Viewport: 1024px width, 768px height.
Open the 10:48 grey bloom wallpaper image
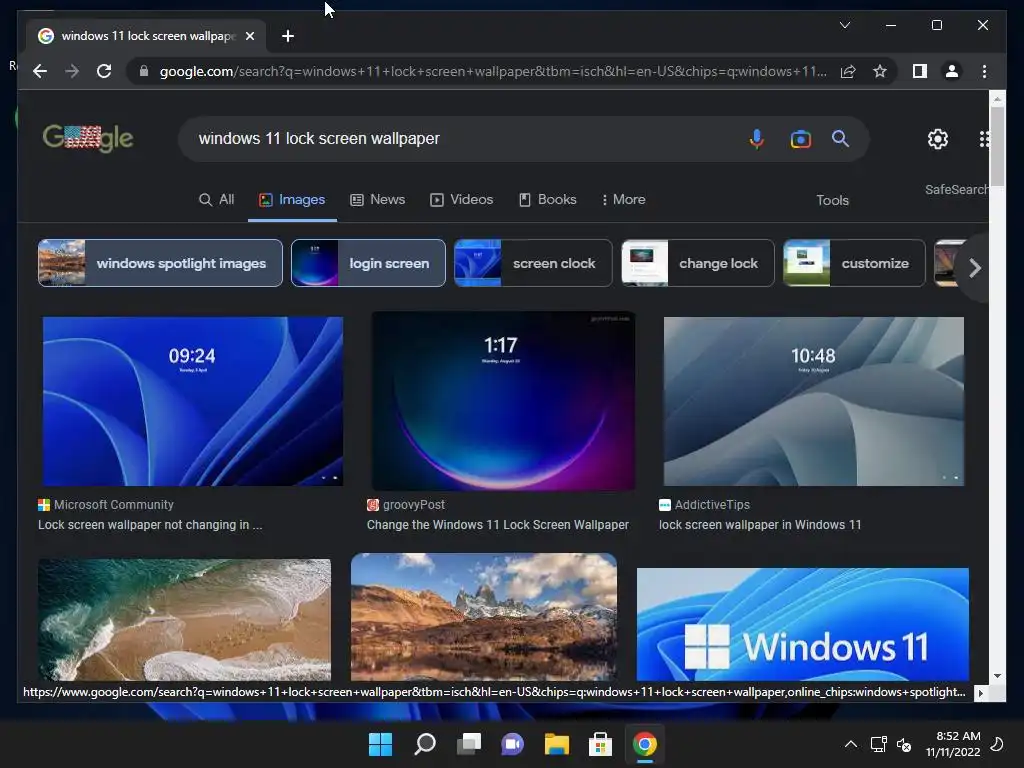(814, 401)
